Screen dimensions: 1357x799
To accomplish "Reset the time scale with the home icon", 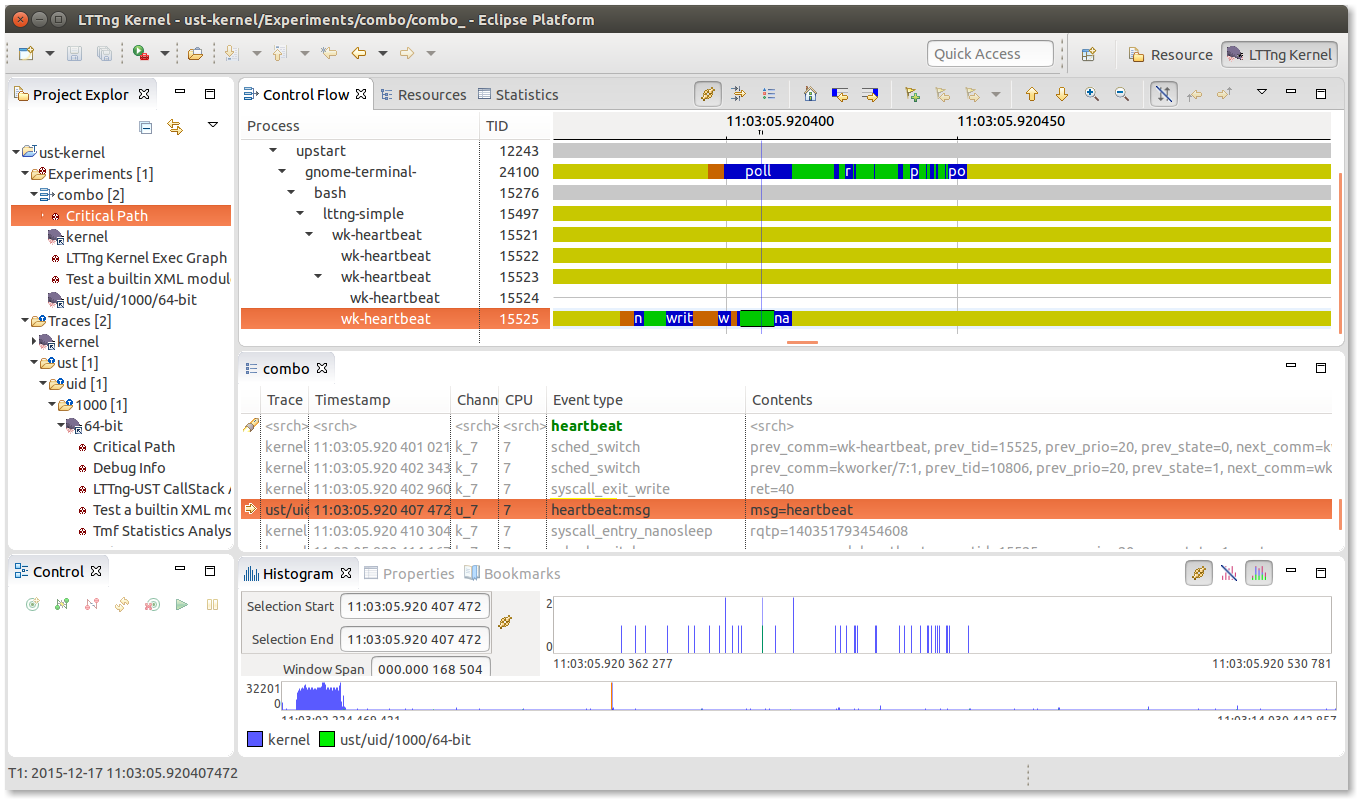I will click(811, 94).
